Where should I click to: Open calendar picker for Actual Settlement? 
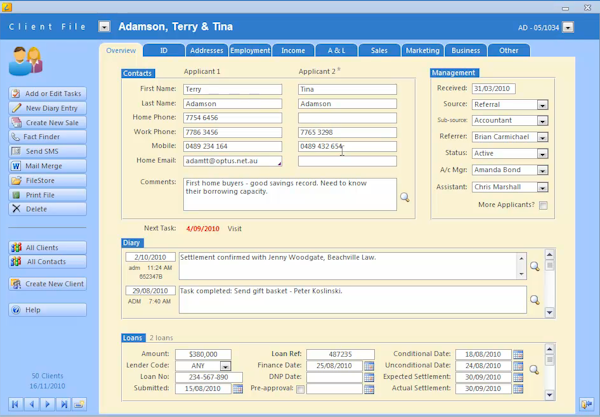(518, 389)
